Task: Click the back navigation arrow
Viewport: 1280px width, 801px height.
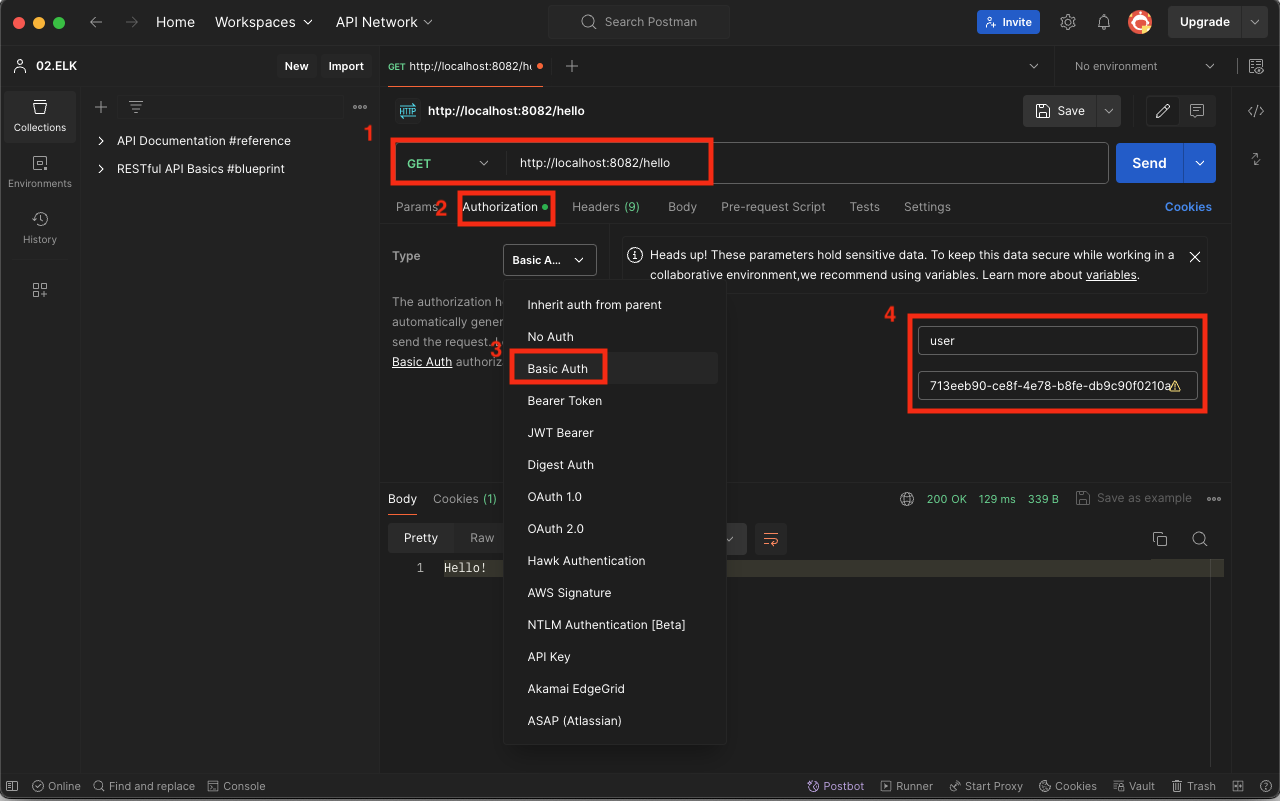Action: (96, 22)
